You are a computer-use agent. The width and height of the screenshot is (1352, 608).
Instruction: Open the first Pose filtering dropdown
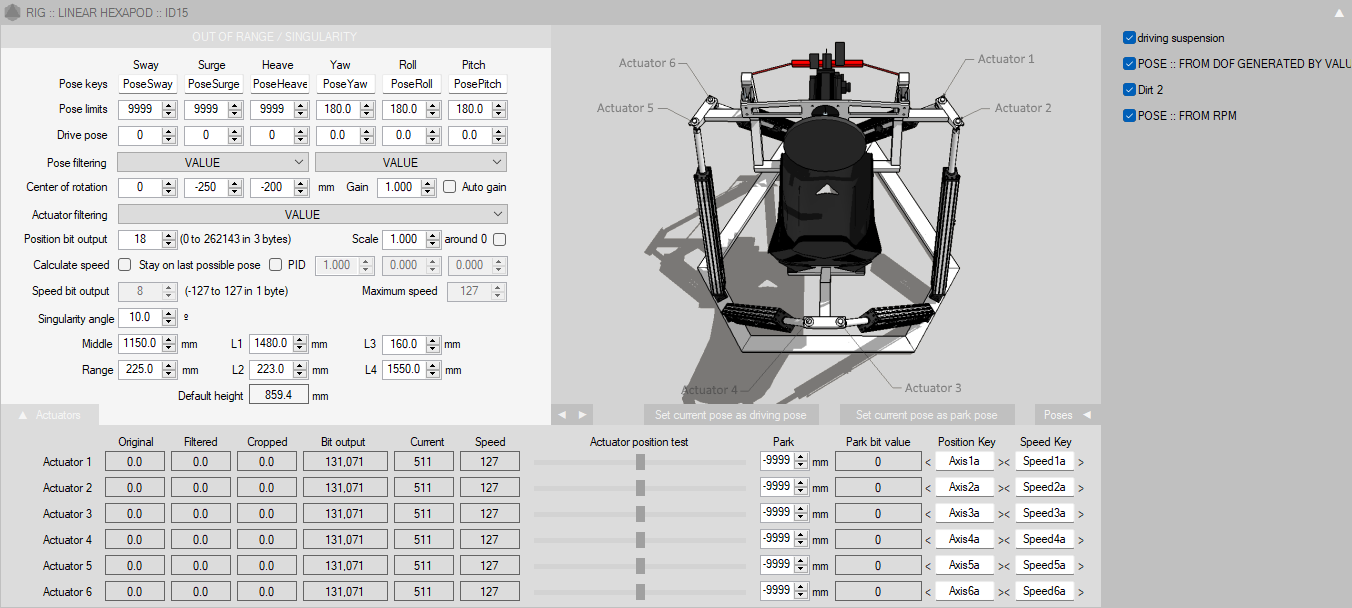click(x=213, y=162)
